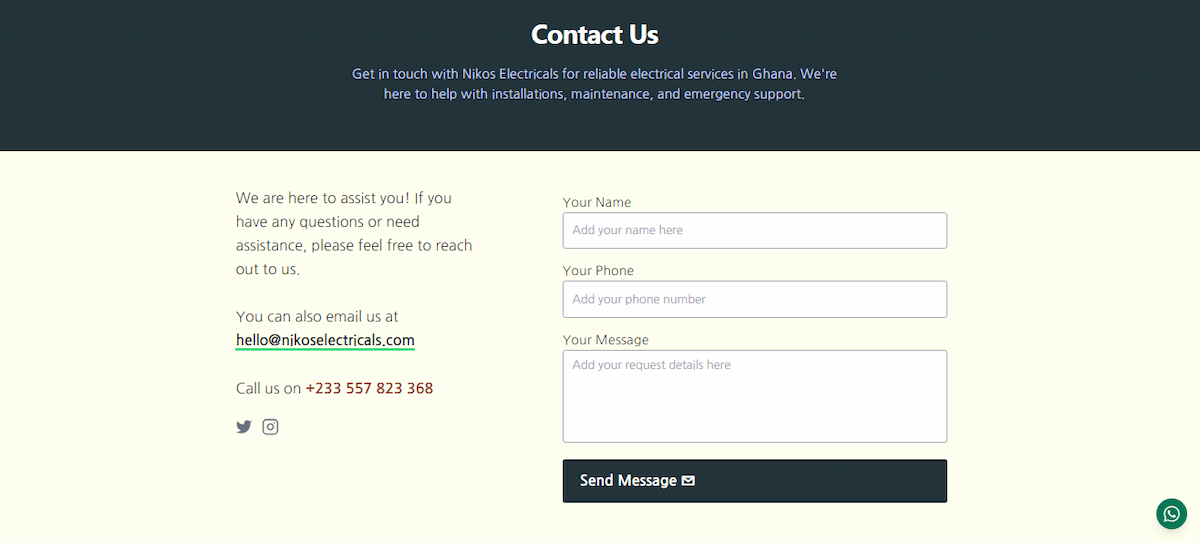Call the +233 557 823 368 number link
The width and height of the screenshot is (1200, 543).
pos(369,388)
